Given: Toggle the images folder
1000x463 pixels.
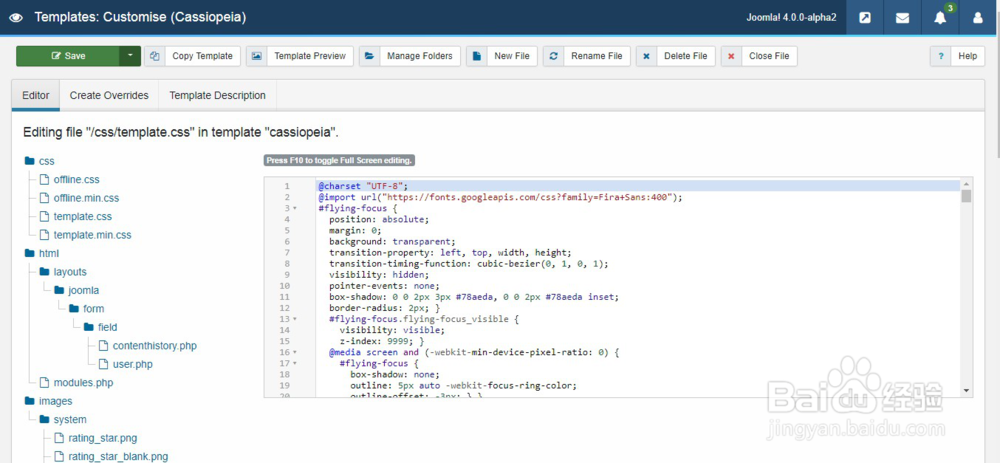Looking at the screenshot, I should (x=48, y=402).
